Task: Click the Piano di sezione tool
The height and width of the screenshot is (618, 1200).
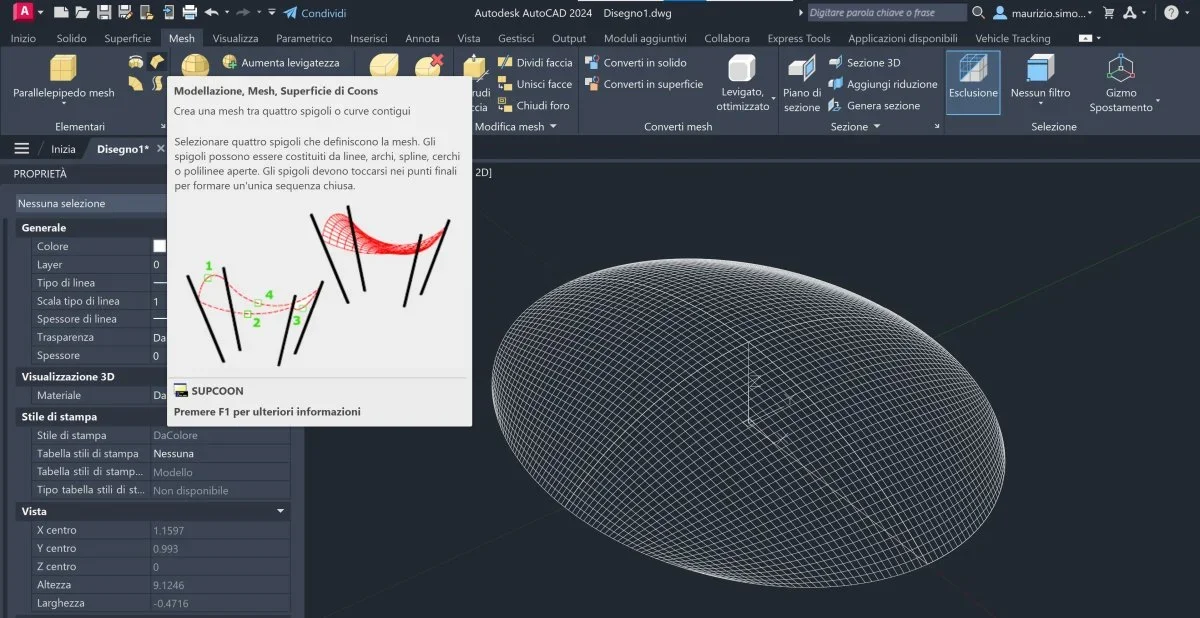Action: tap(801, 70)
